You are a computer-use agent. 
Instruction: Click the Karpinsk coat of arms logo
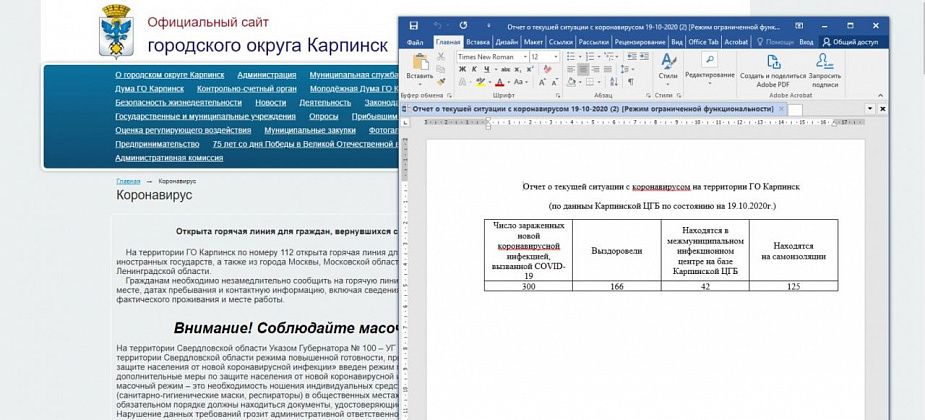(116, 31)
